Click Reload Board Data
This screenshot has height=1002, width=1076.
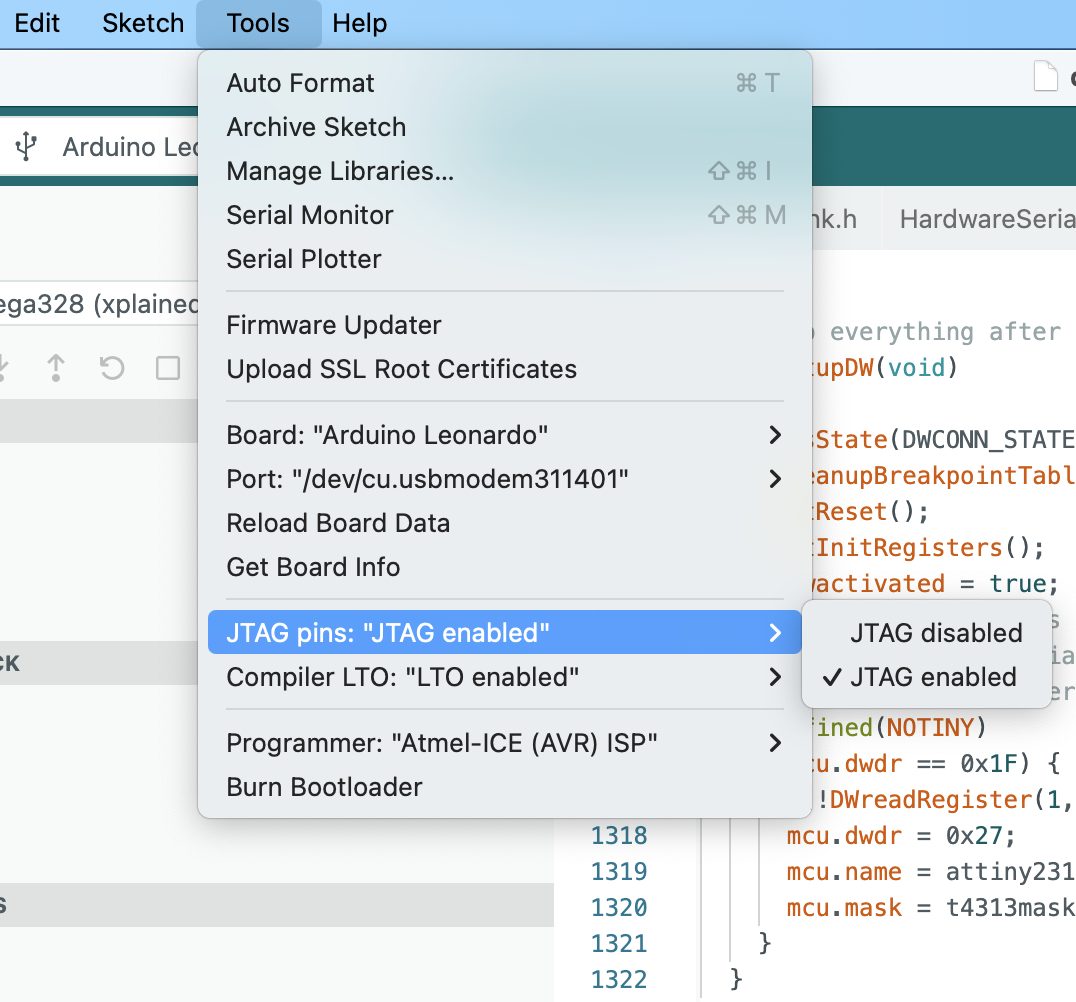pyautogui.click(x=504, y=522)
